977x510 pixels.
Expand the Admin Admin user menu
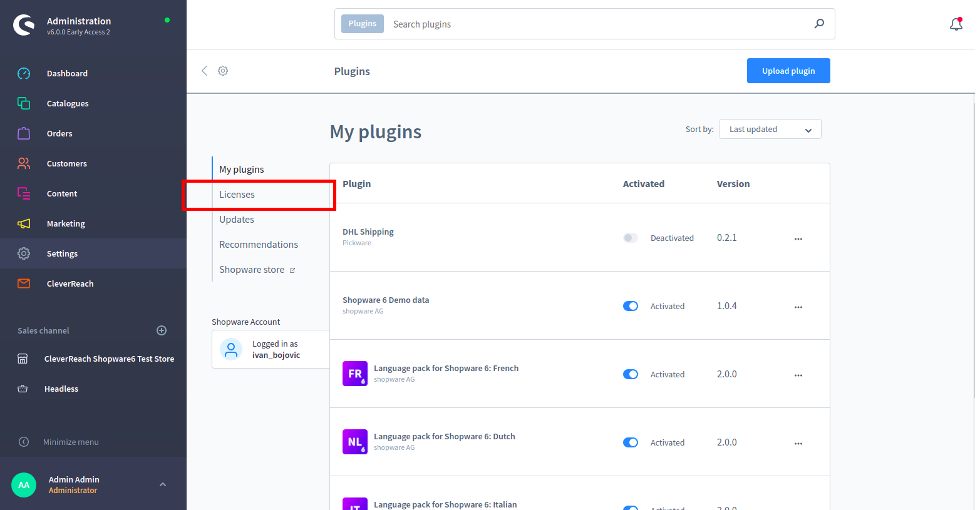point(163,485)
